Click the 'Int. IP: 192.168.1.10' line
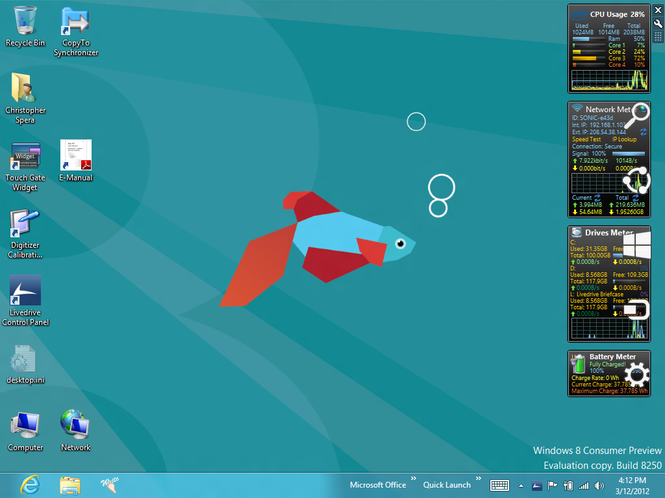Viewport: 665px width, 498px height. [x=598, y=125]
